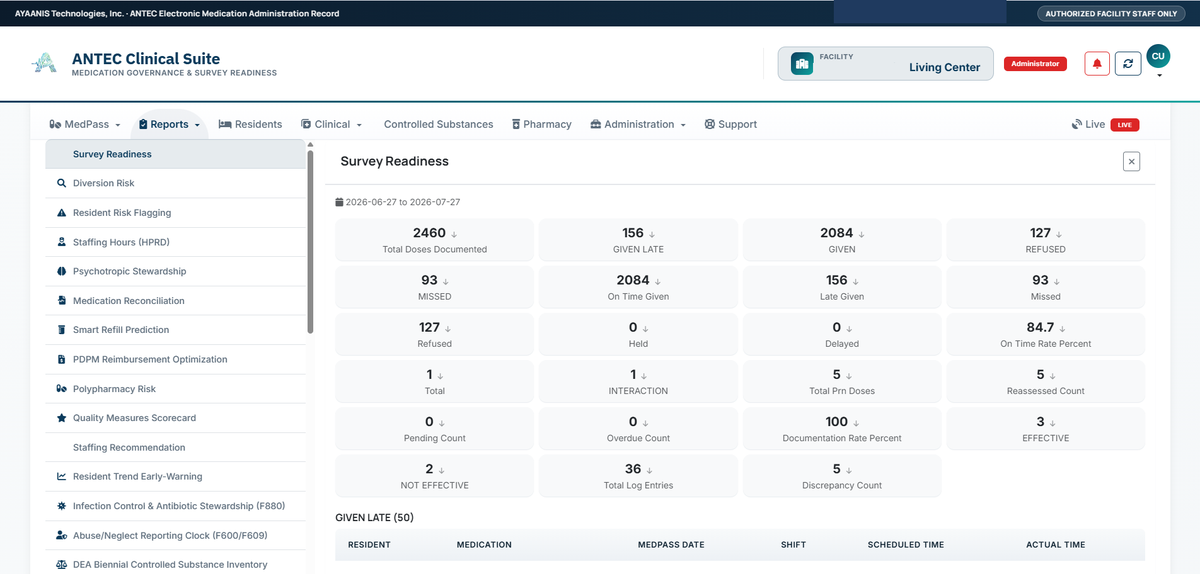Screen dimensions: 1200x574
Task: Click the Resident Trend Early-Warning chart icon
Action: click(62, 477)
